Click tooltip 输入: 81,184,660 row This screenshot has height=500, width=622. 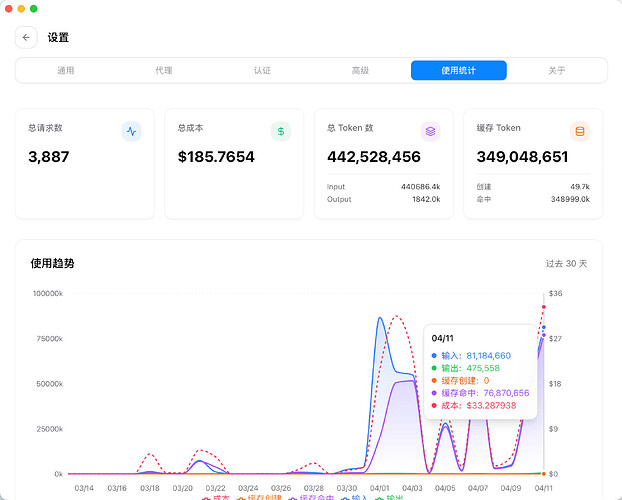click(x=471, y=356)
